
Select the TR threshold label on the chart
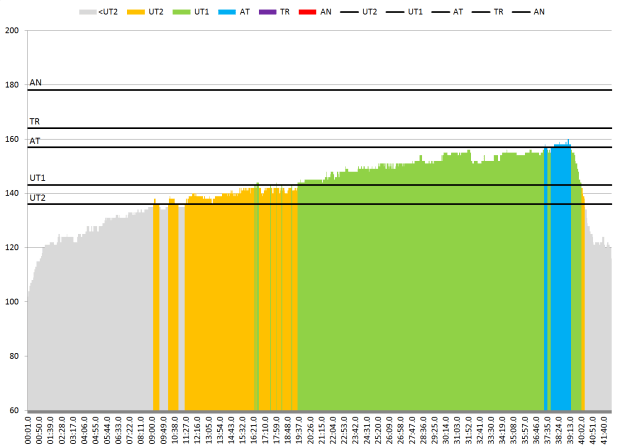pyautogui.click(x=35, y=121)
